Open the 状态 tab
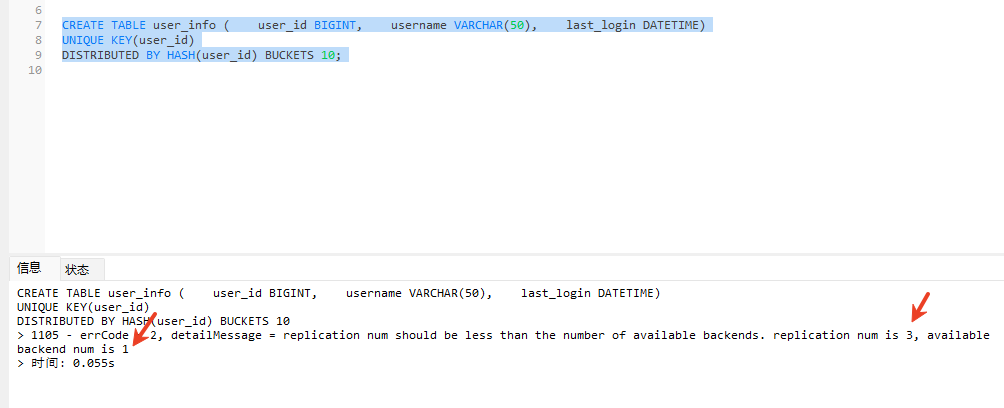This screenshot has width=1004, height=408. point(77,270)
